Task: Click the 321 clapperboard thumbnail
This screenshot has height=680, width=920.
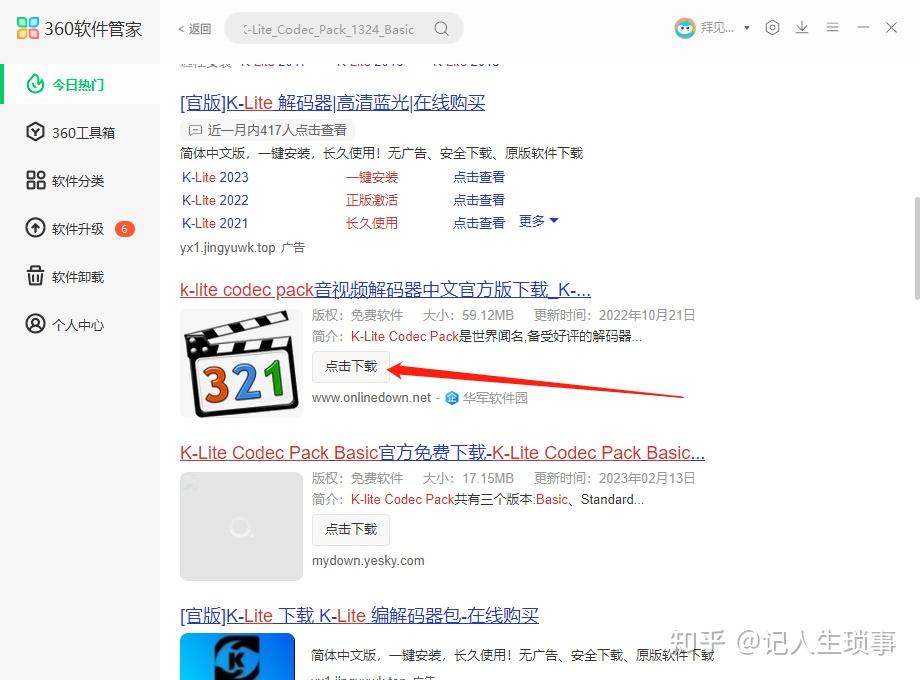Action: point(241,363)
